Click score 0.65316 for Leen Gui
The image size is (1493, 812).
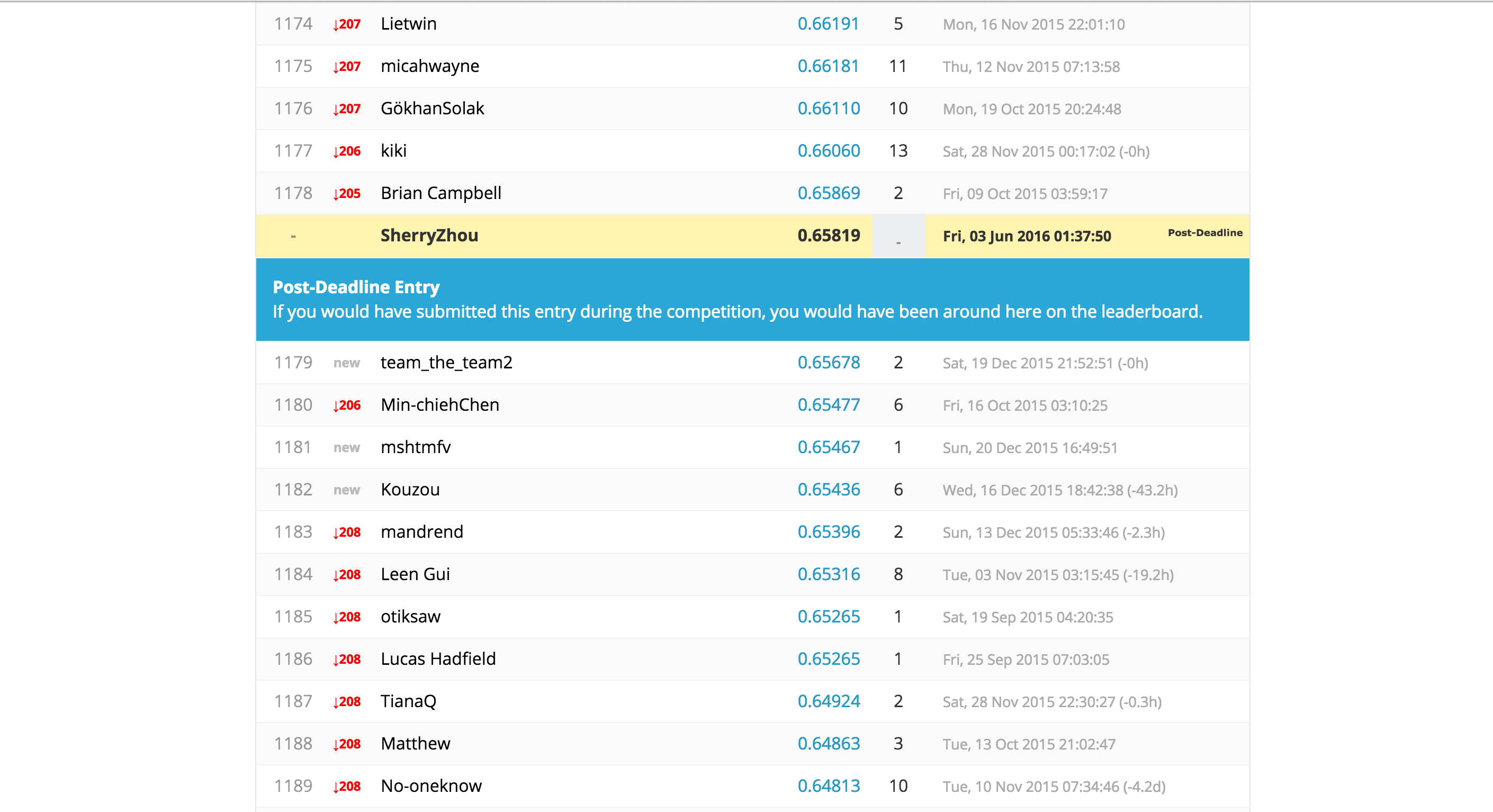tap(828, 574)
